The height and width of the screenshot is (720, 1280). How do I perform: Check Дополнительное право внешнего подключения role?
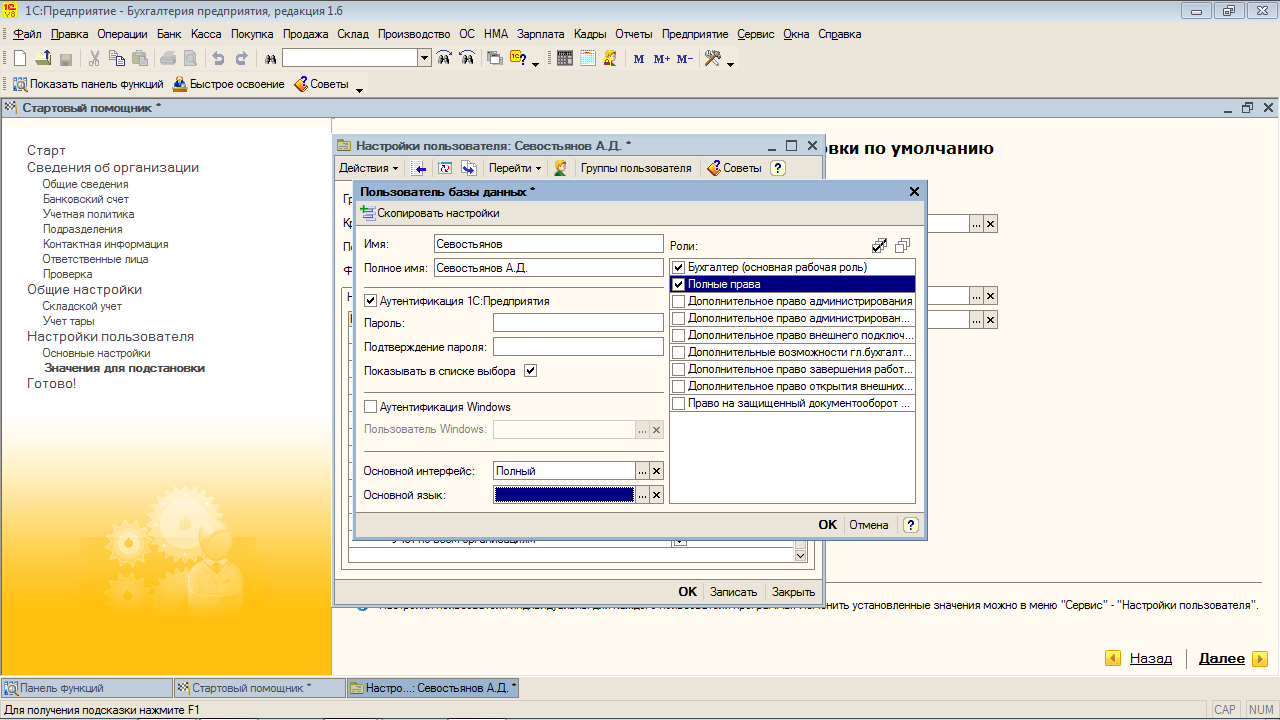pyautogui.click(x=679, y=335)
